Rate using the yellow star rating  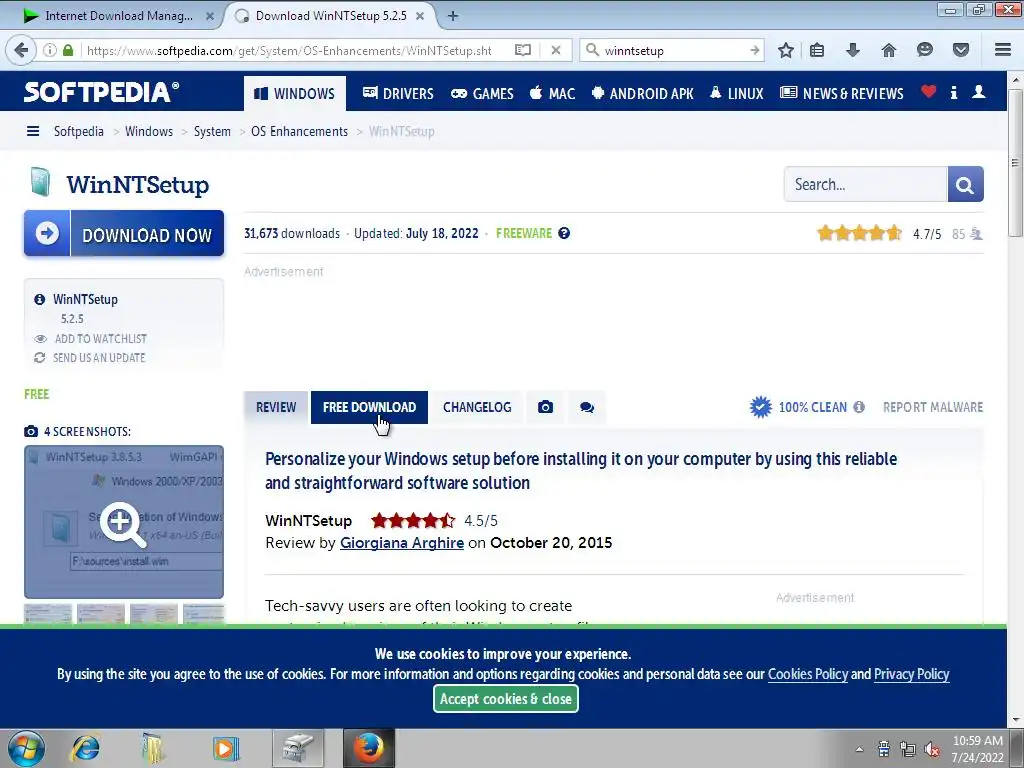[859, 233]
